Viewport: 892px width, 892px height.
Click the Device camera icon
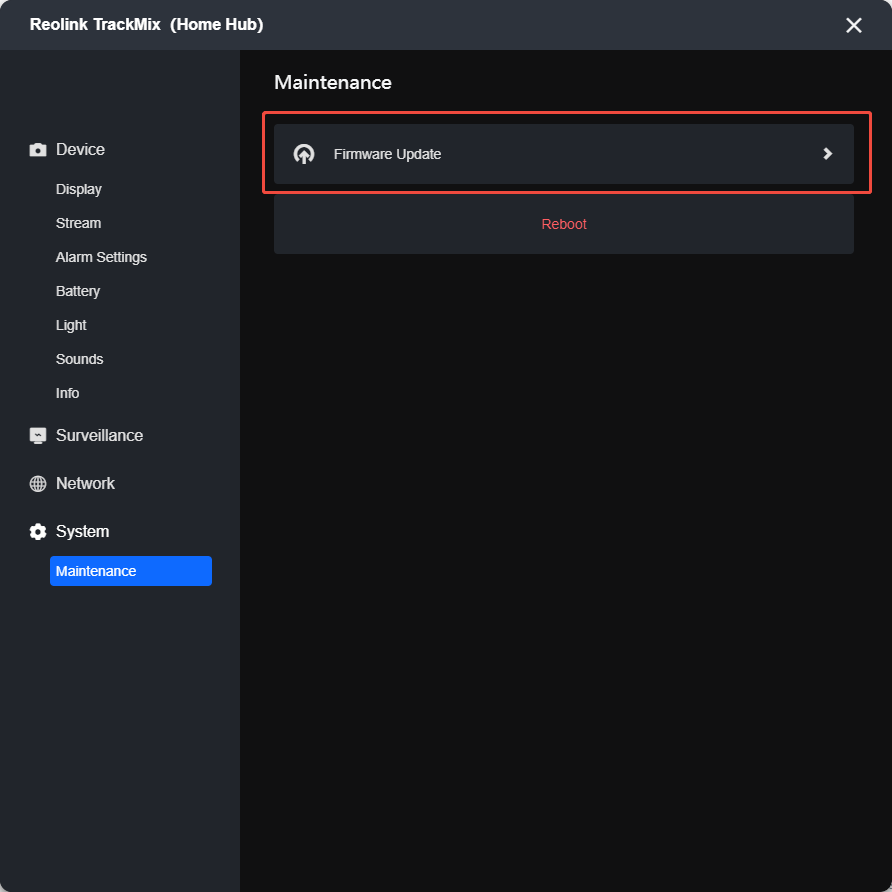pos(38,150)
